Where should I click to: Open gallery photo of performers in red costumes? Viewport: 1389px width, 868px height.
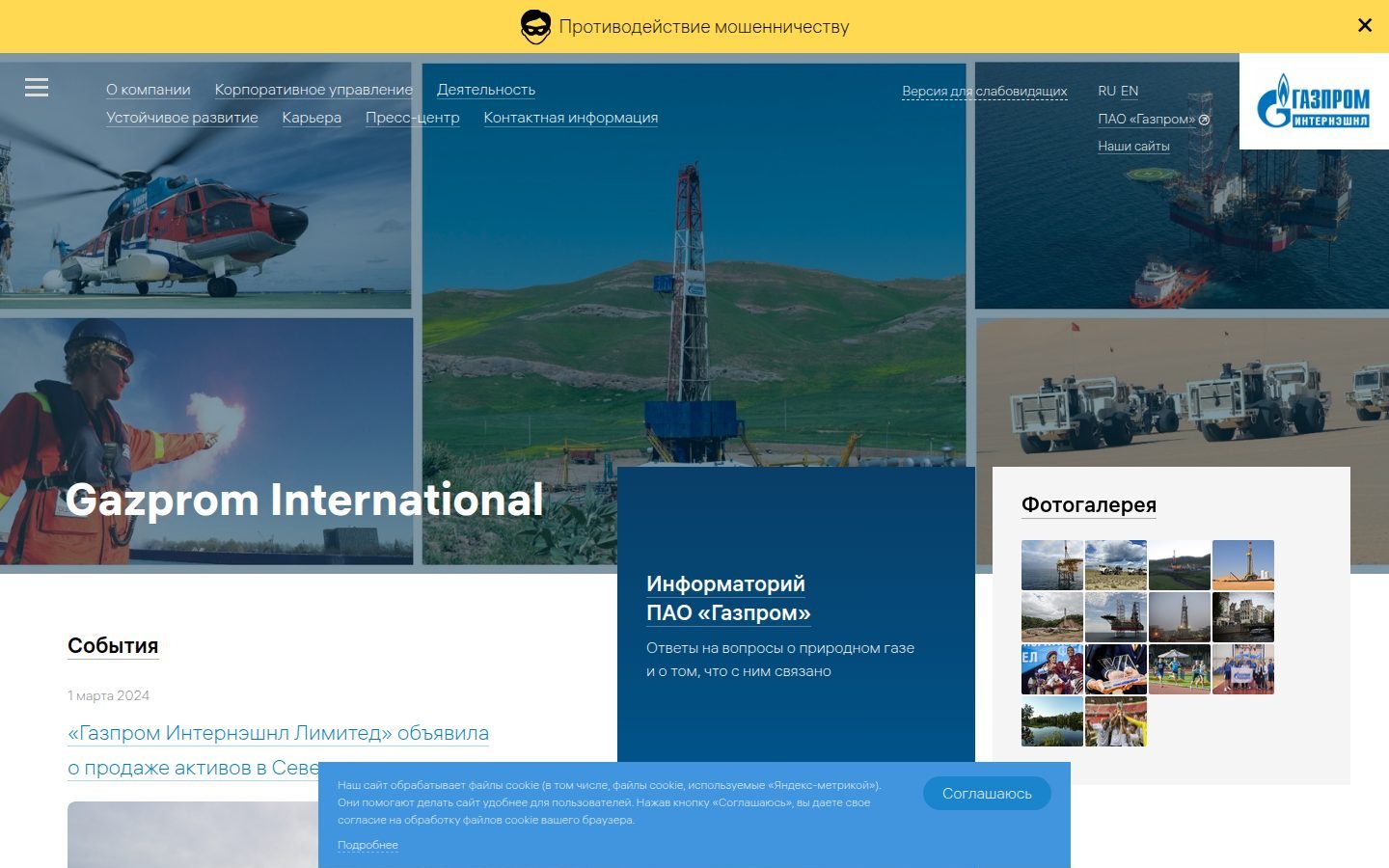pos(1052,669)
